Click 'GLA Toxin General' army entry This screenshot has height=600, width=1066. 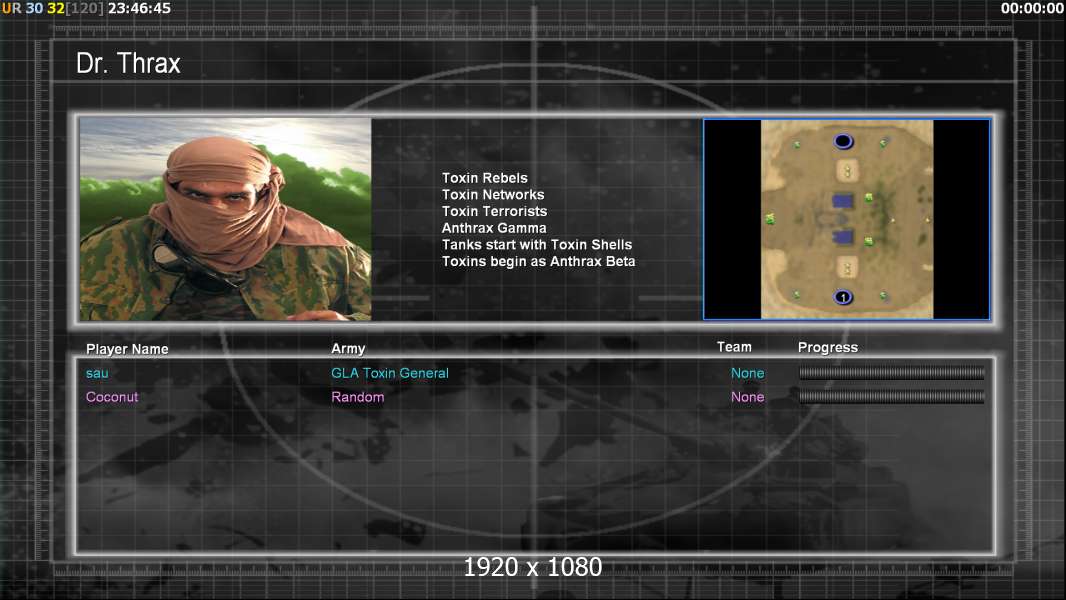[390, 373]
